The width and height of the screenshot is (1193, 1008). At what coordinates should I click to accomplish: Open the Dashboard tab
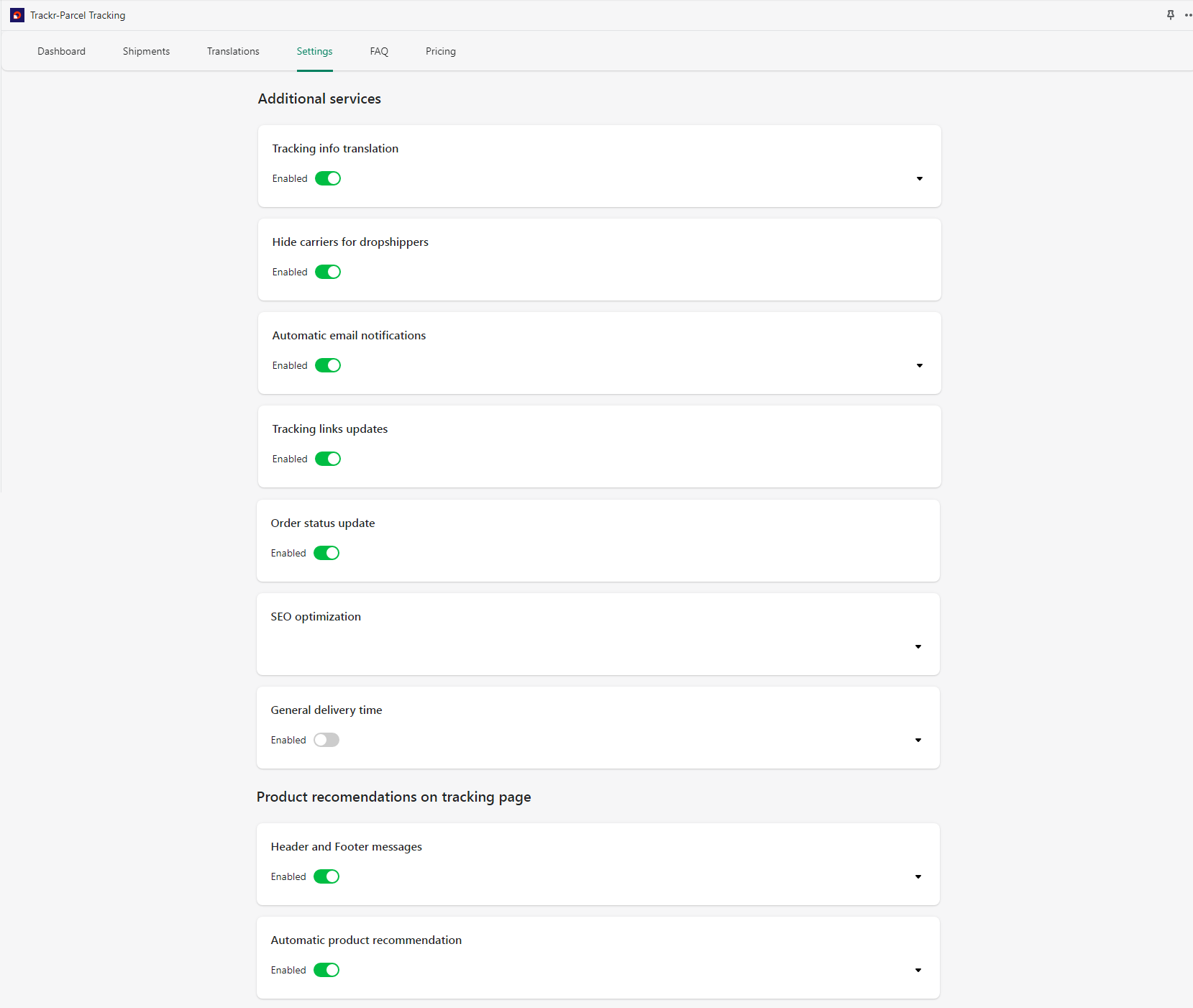tap(61, 51)
